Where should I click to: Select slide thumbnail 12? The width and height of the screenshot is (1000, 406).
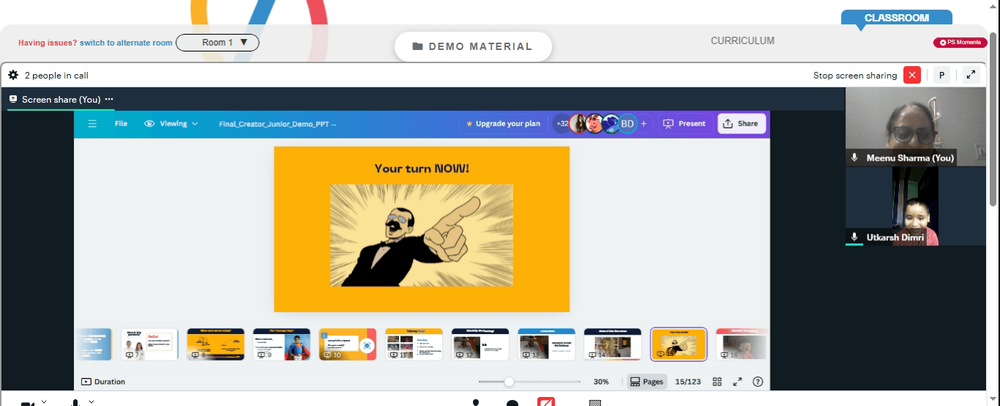(x=480, y=344)
